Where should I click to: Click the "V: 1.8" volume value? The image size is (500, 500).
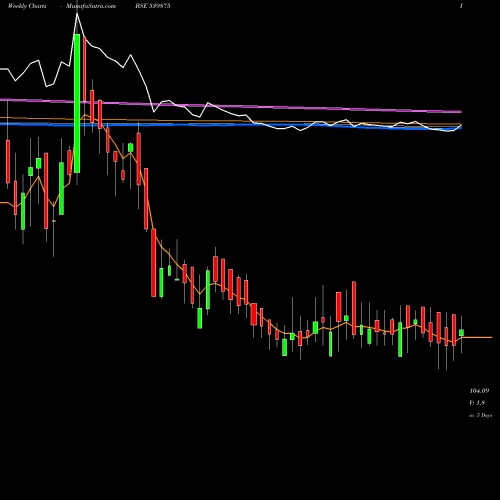(477, 403)
